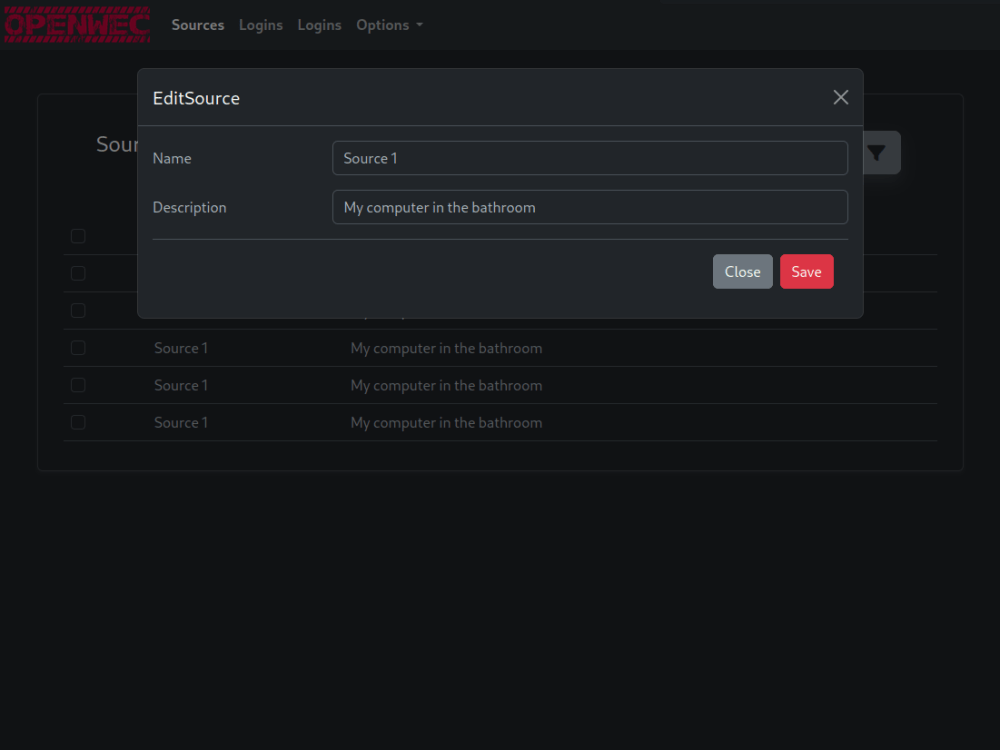Collapse the filter button's dropdown triangle
The width and height of the screenshot is (1000, 750).
(877, 152)
